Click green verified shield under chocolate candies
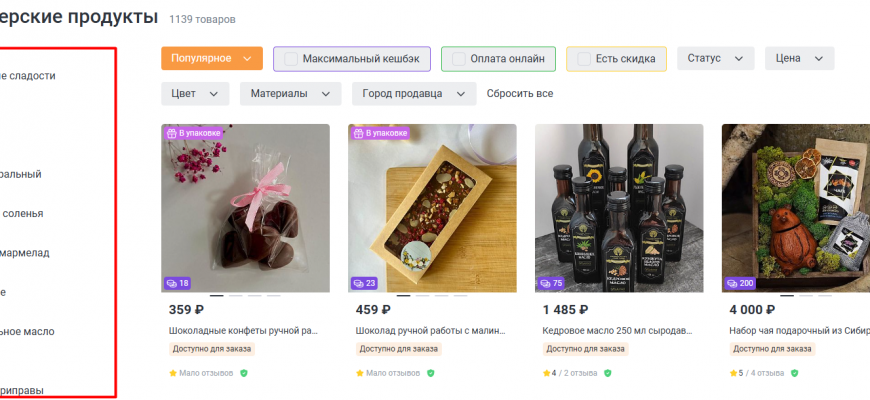Image resolution: width=870 pixels, height=400 pixels. (243, 373)
